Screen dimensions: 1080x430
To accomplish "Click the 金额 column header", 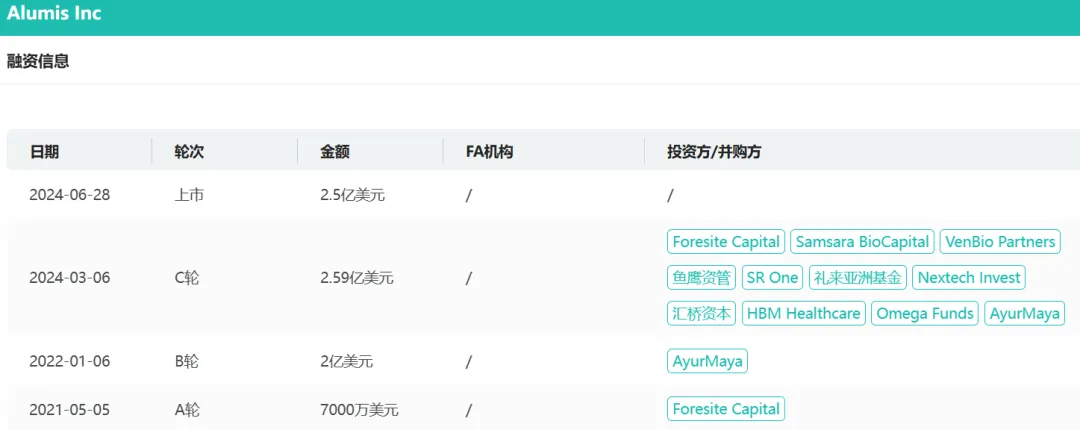I will coord(335,152).
